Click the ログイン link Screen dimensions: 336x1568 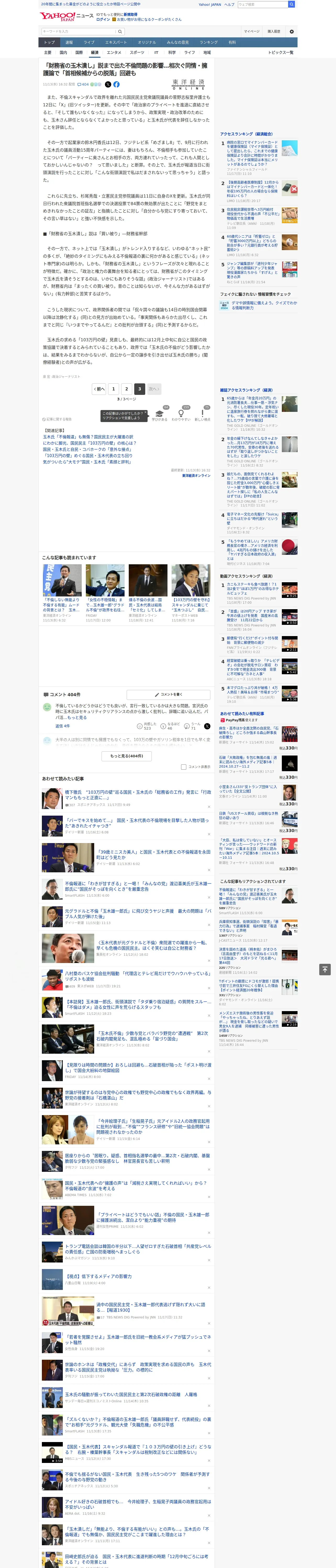click(103, 20)
